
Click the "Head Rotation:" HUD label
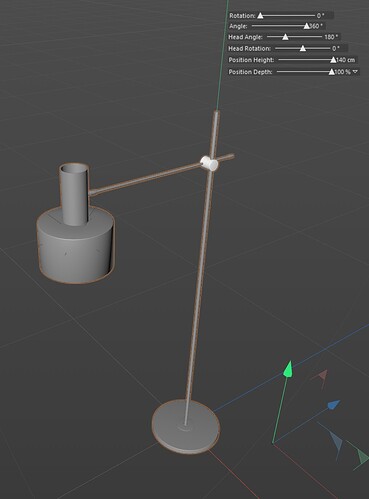click(249, 48)
